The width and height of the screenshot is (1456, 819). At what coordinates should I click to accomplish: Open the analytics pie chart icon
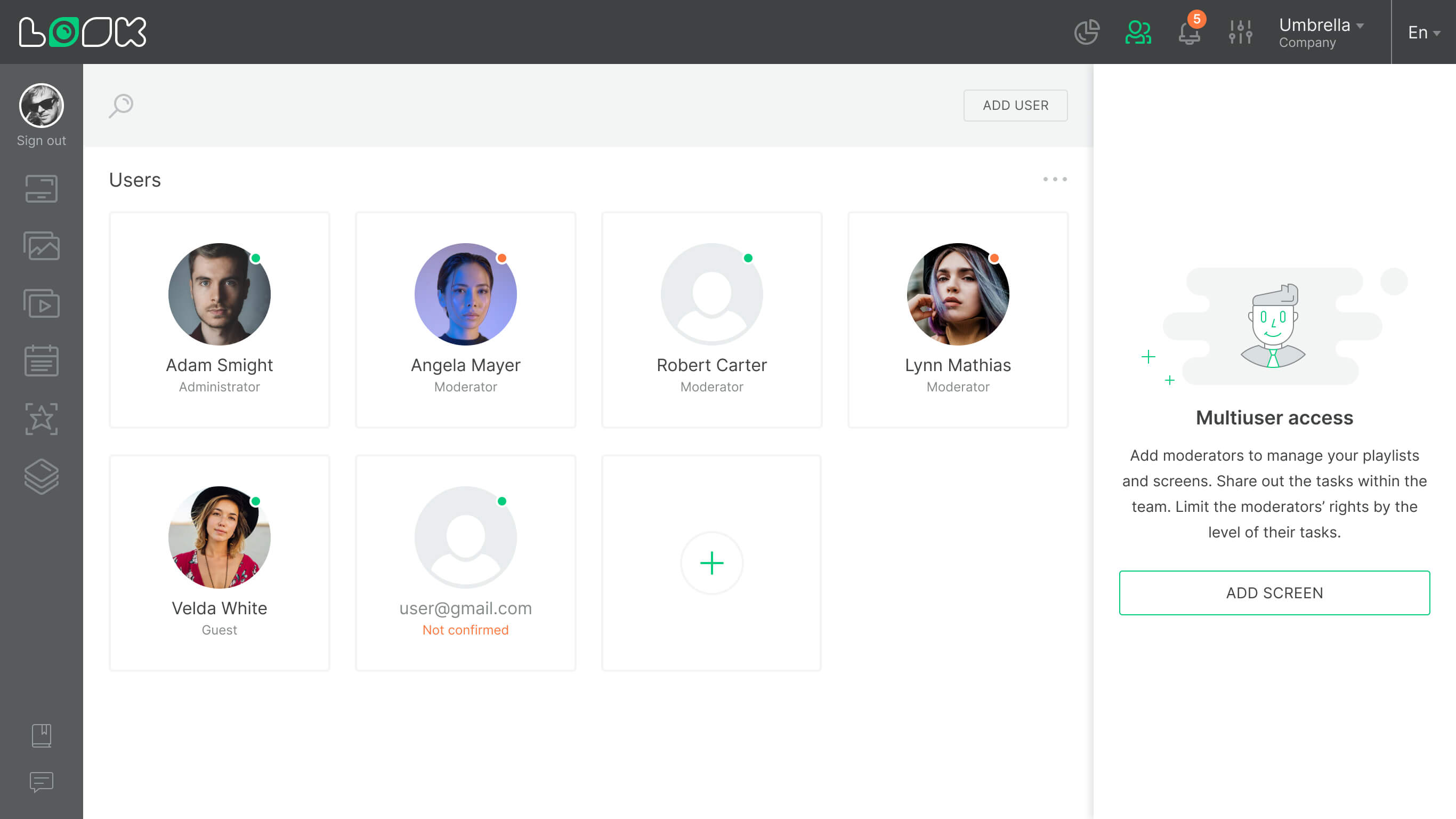click(x=1086, y=32)
